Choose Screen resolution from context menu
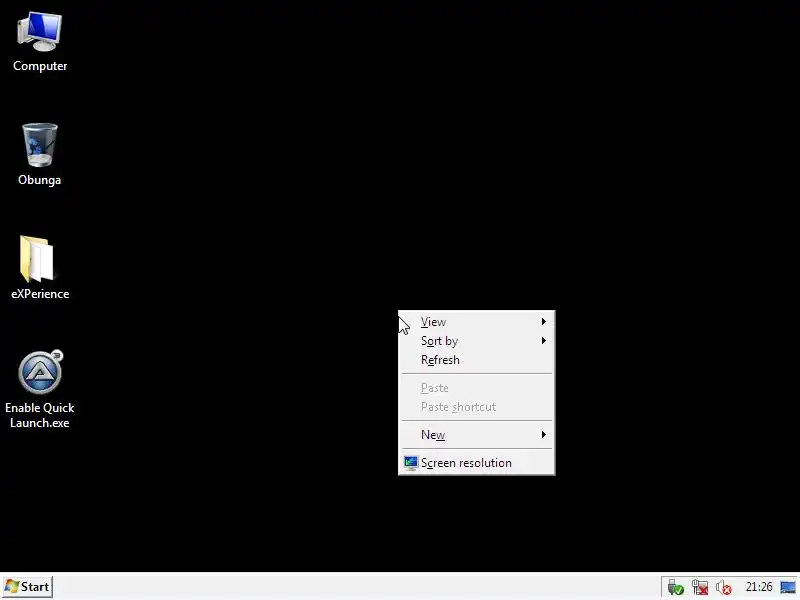The height and width of the screenshot is (600, 800). (477, 463)
